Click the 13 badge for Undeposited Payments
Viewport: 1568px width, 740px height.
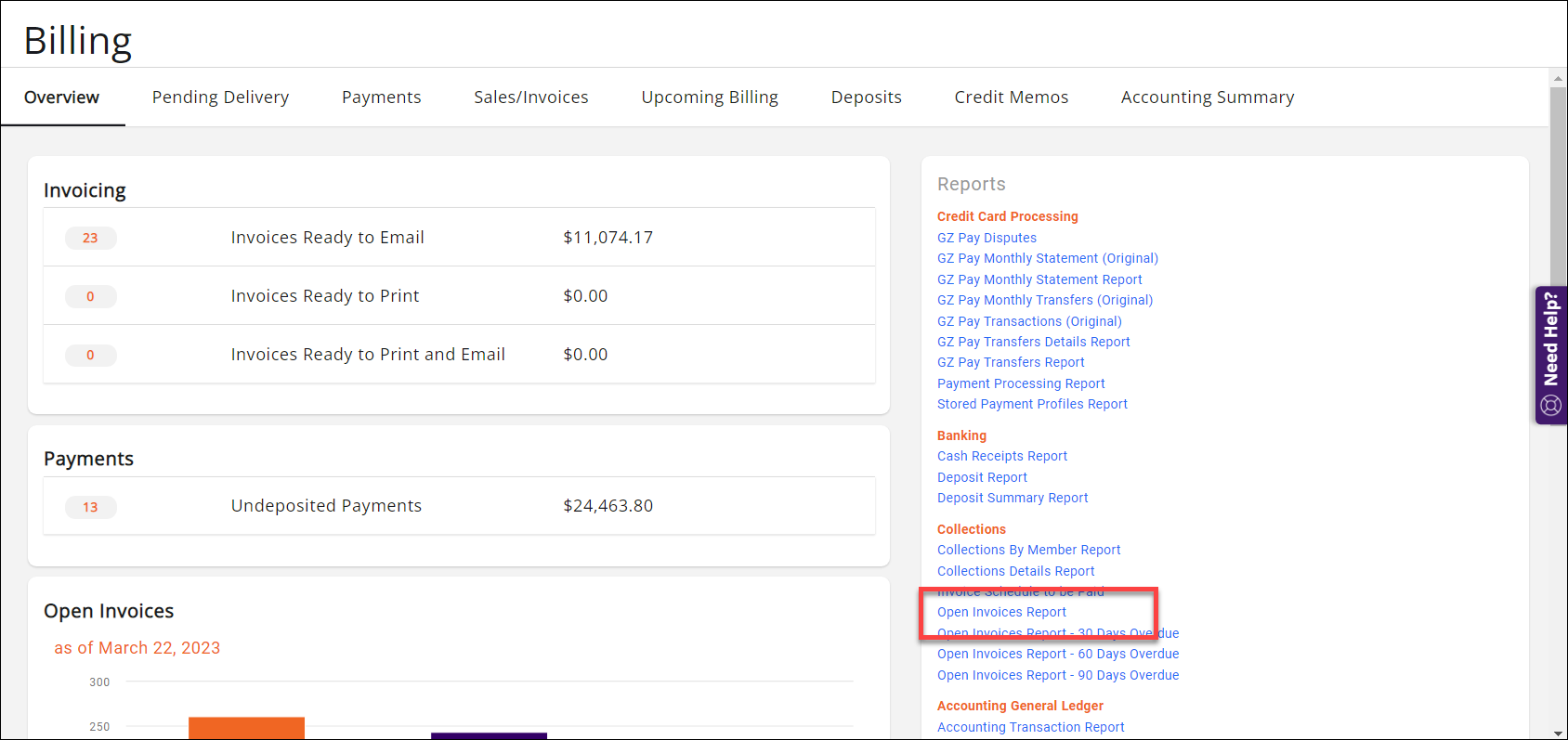(x=90, y=507)
